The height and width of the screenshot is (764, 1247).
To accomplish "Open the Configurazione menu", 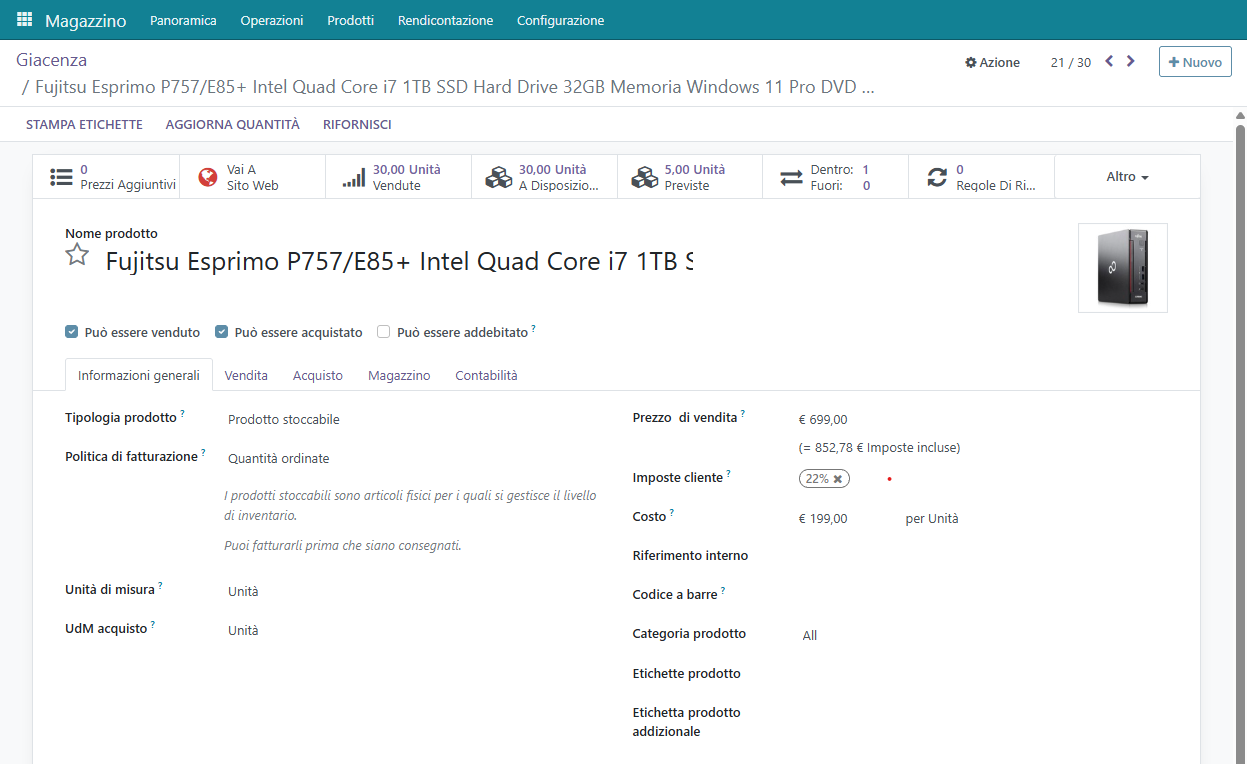I will tap(560, 20).
